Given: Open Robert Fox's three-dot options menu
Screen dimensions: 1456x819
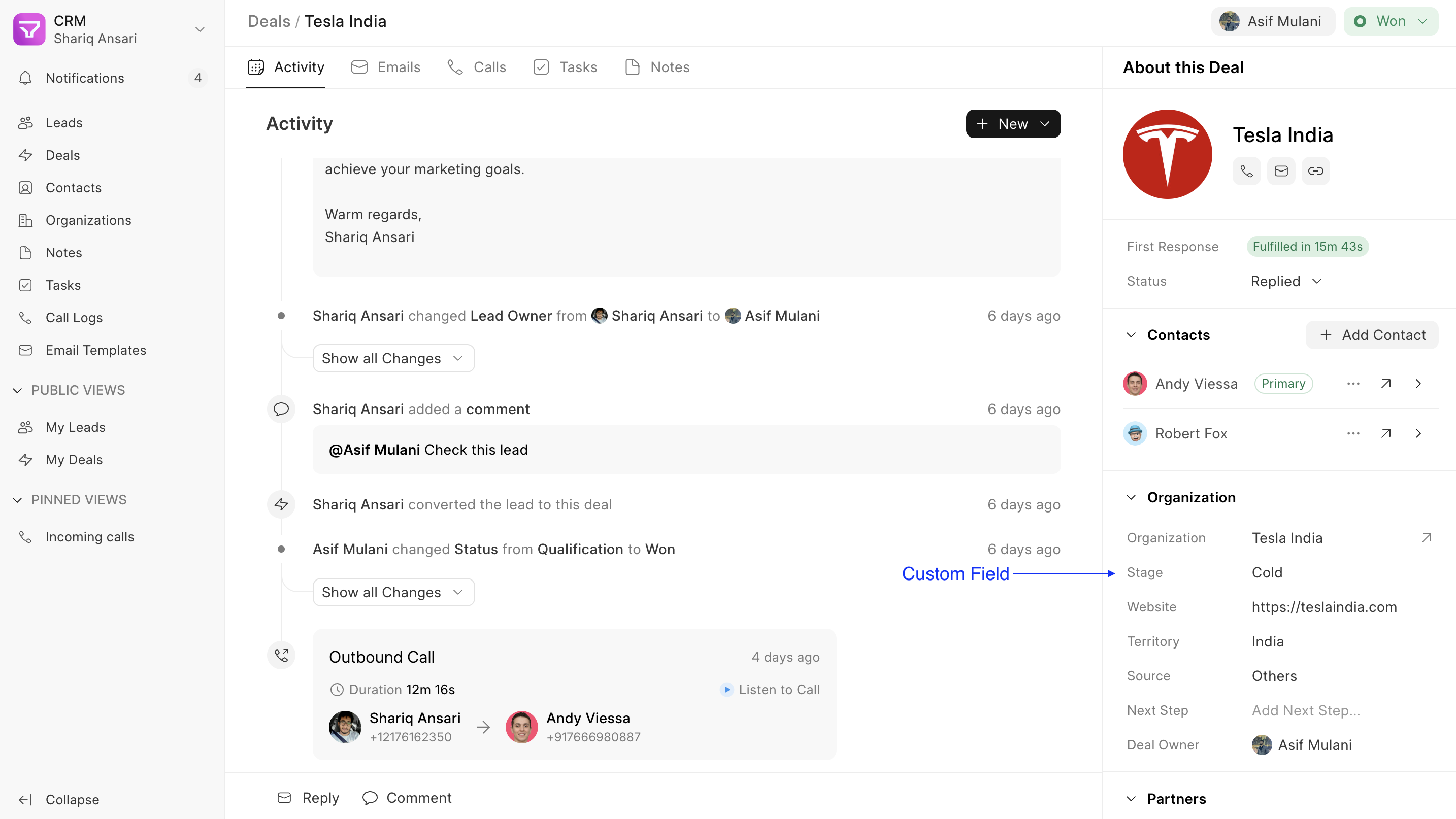Looking at the screenshot, I should pyautogui.click(x=1352, y=433).
